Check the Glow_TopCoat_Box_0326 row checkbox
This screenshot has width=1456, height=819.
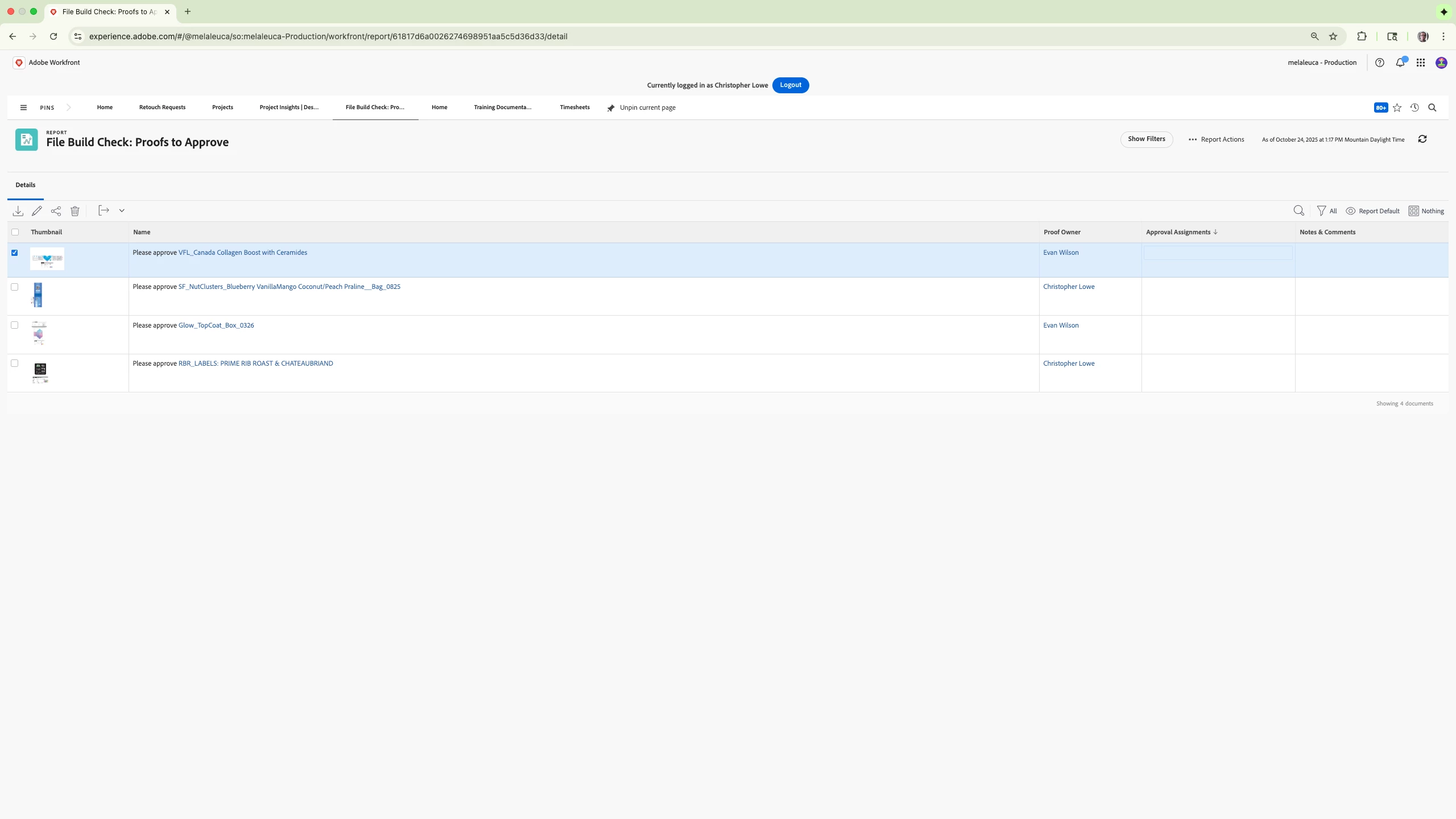(x=15, y=325)
